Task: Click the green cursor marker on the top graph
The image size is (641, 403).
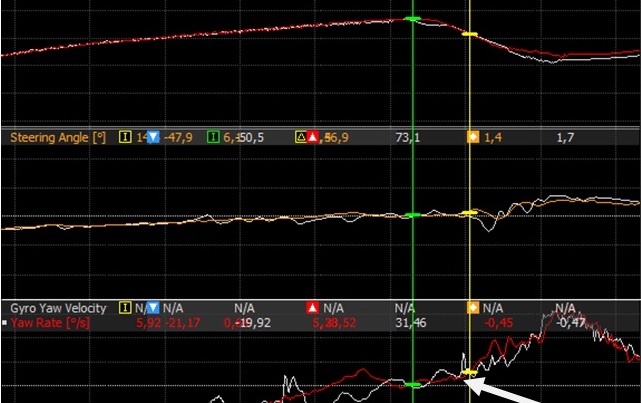Action: [413, 20]
